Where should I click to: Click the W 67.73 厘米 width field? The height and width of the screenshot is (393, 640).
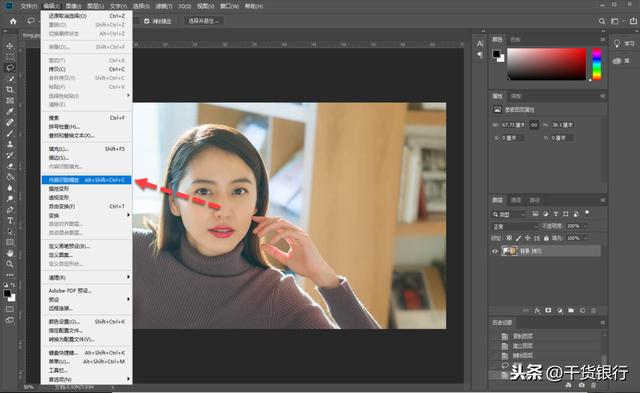point(513,125)
